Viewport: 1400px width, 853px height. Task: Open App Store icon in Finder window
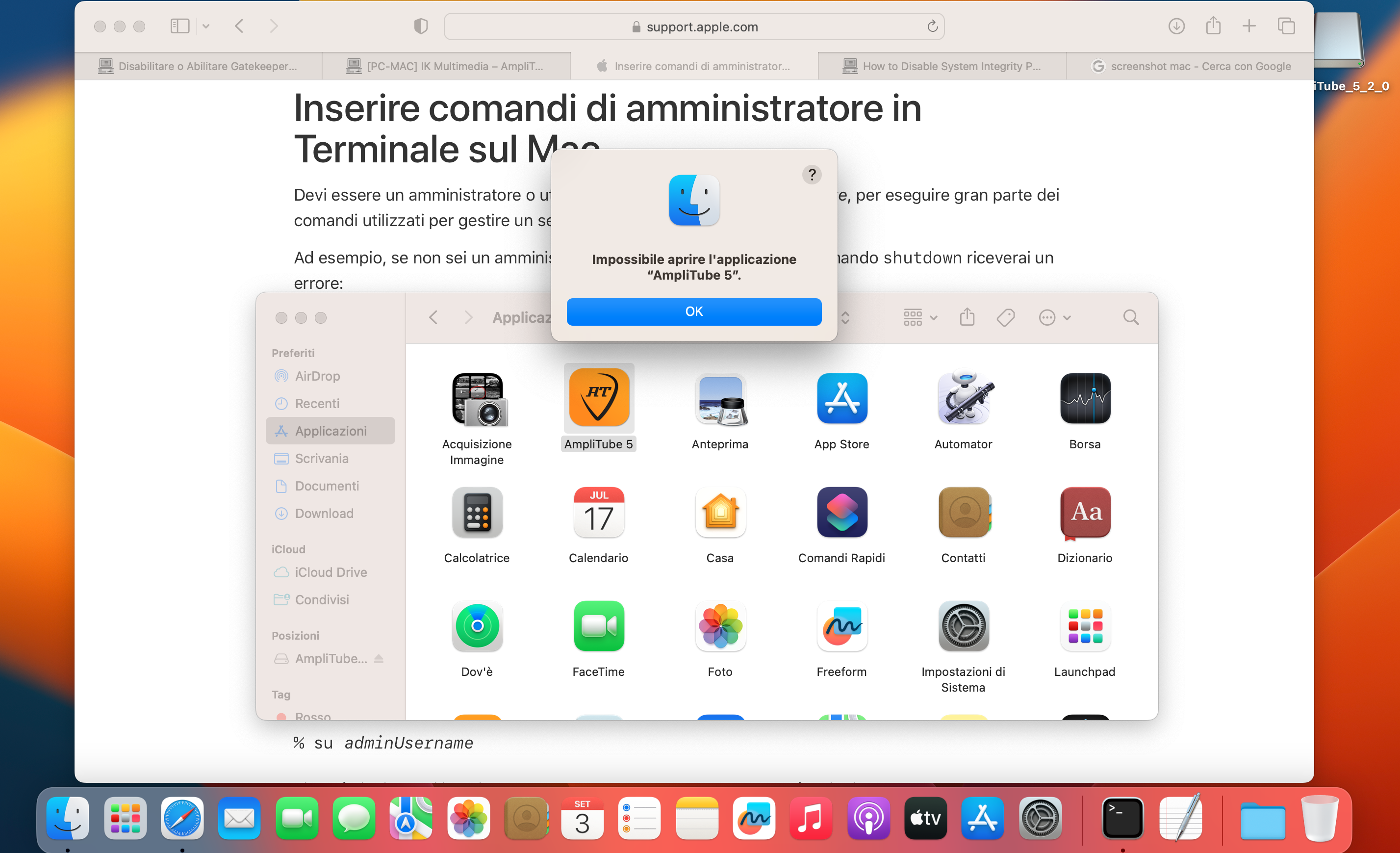coord(842,398)
